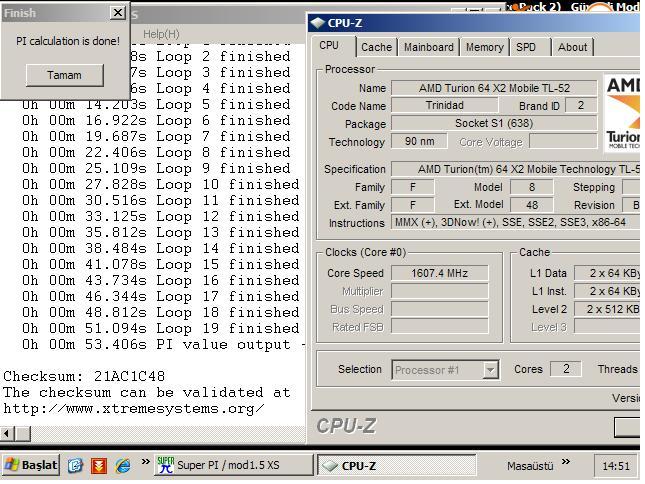The image size is (645, 484).
Task: Open the Mainboard tab
Action: (429, 47)
